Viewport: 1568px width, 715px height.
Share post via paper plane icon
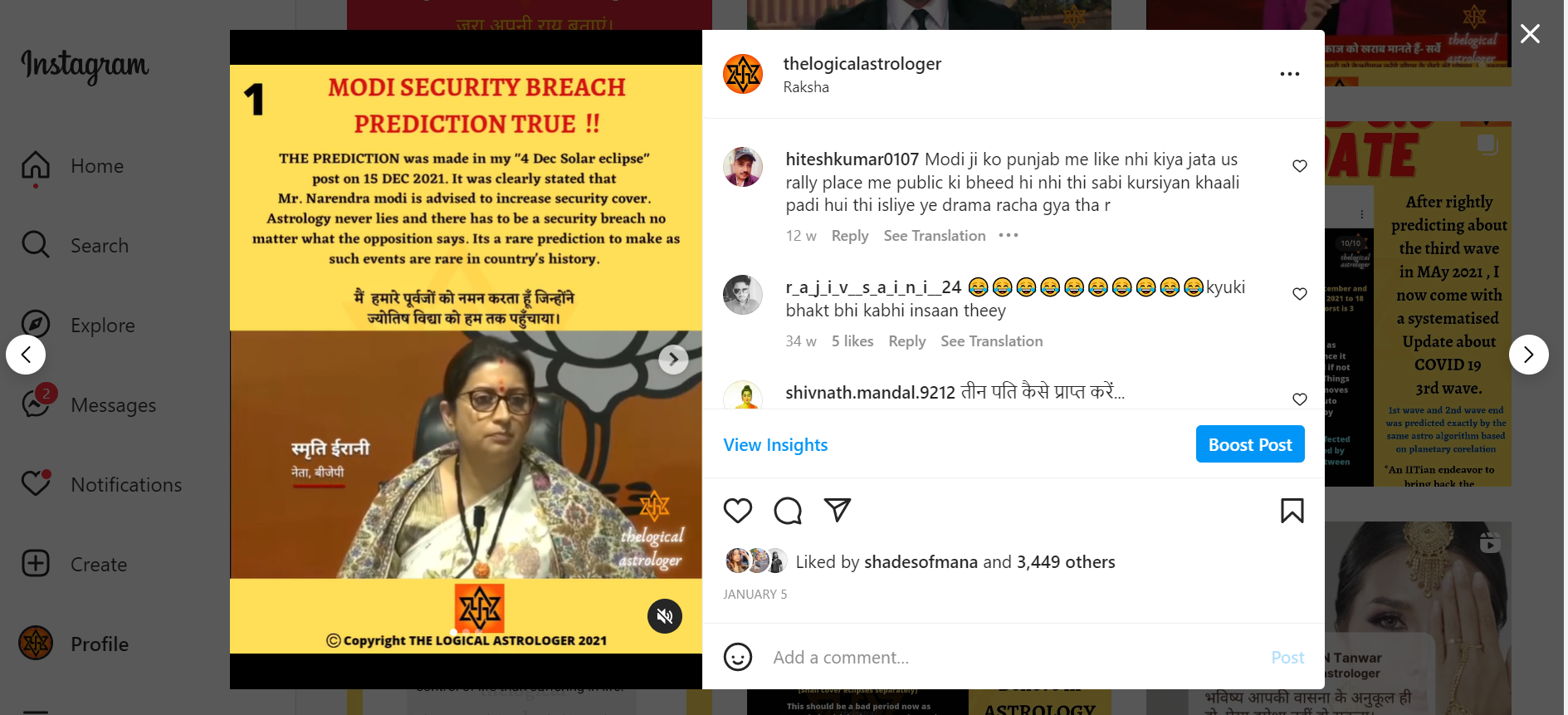838,510
